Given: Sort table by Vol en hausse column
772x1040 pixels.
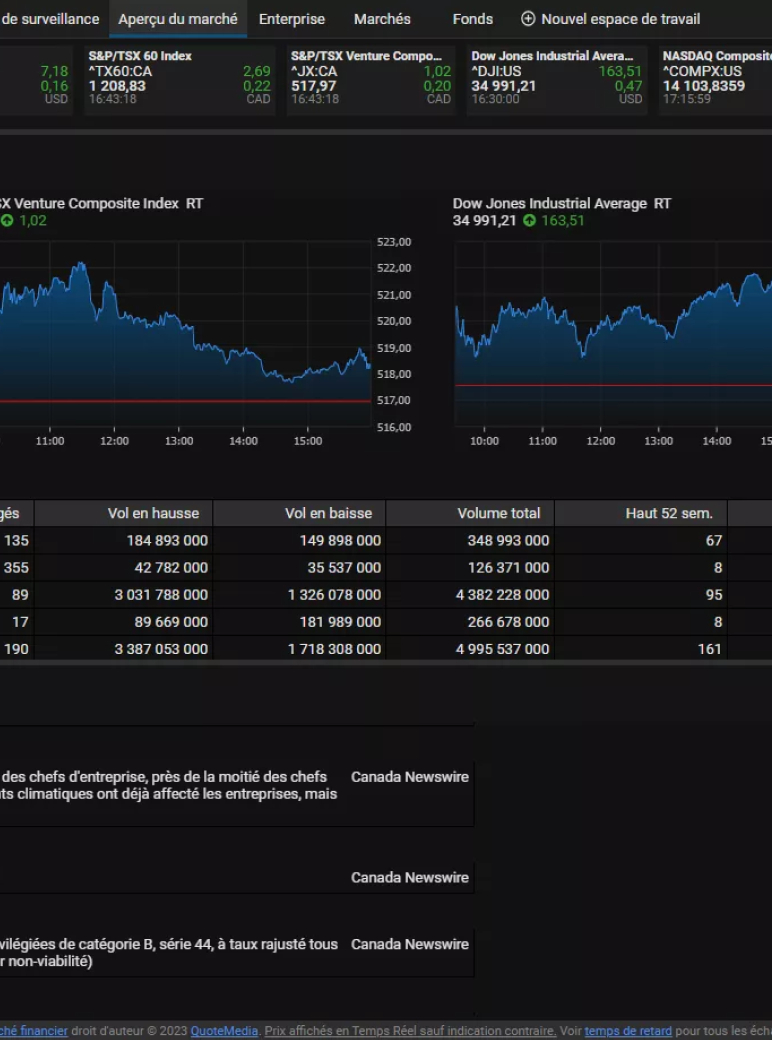Looking at the screenshot, I should click(153, 513).
